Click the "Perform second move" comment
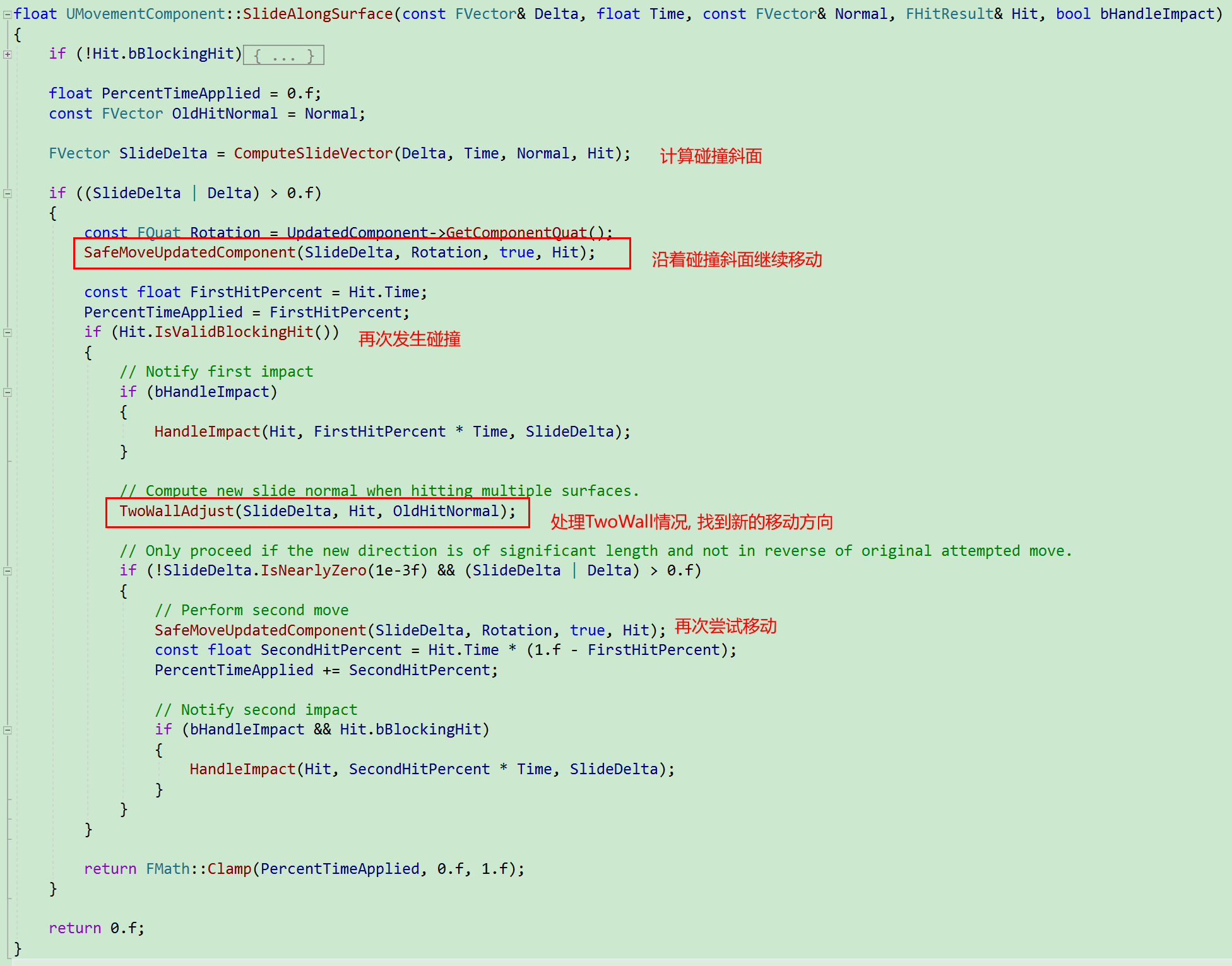The image size is (1232, 966). (x=252, y=610)
